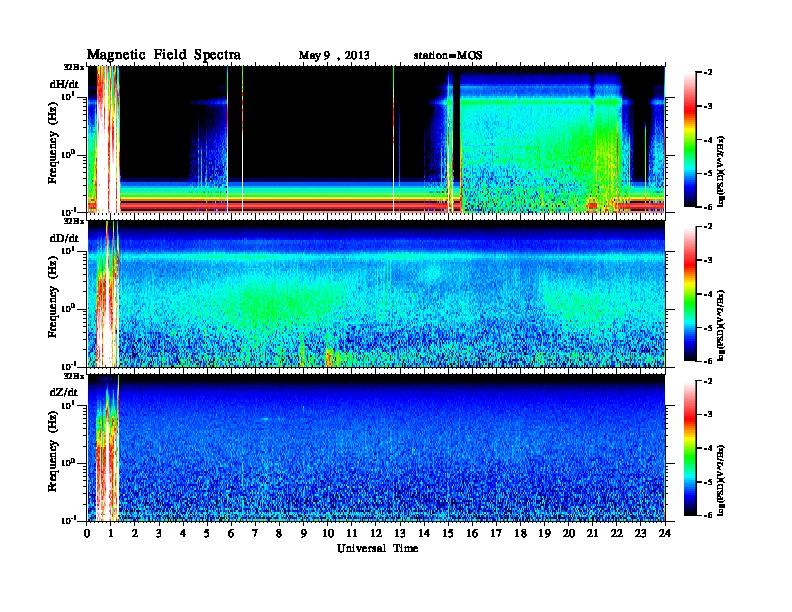Click the hour "18" tick label on time axis

pyautogui.click(x=521, y=534)
